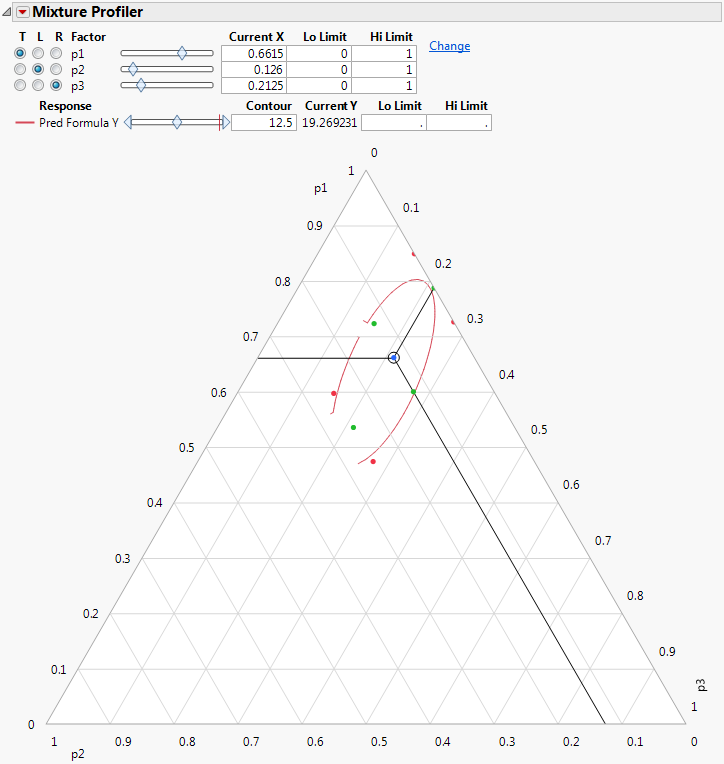Click the p2 Current X field 0.126
The image size is (724, 764).
(x=253, y=70)
